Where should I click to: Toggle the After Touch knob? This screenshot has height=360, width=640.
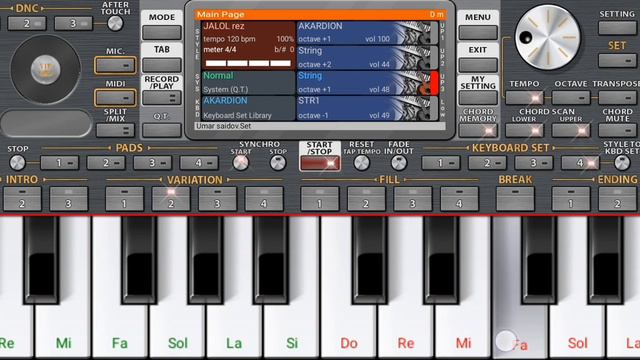pyautogui.click(x=115, y=24)
